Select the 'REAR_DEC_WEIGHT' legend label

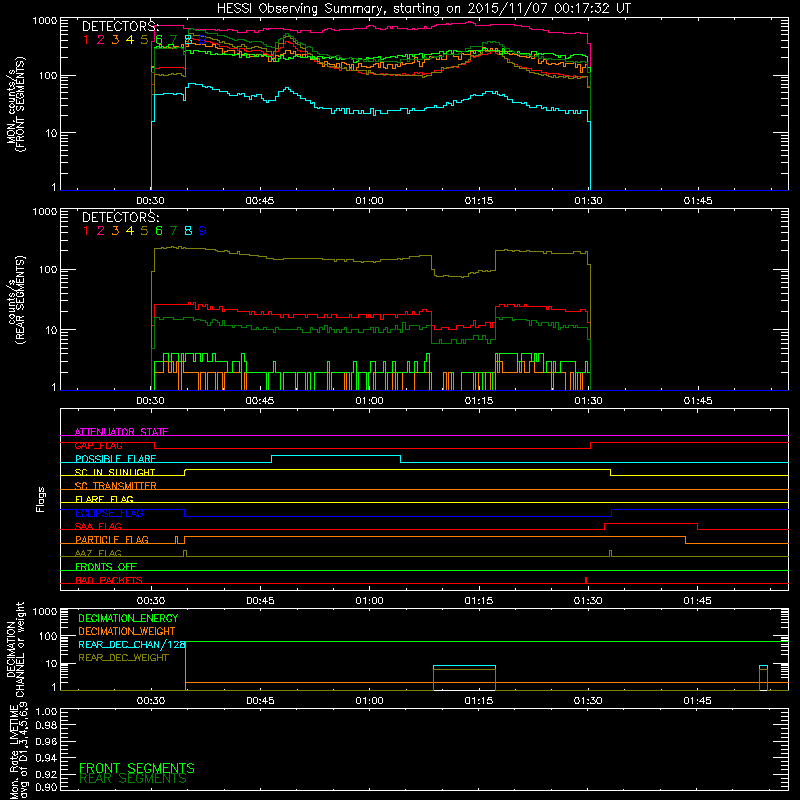[123, 658]
